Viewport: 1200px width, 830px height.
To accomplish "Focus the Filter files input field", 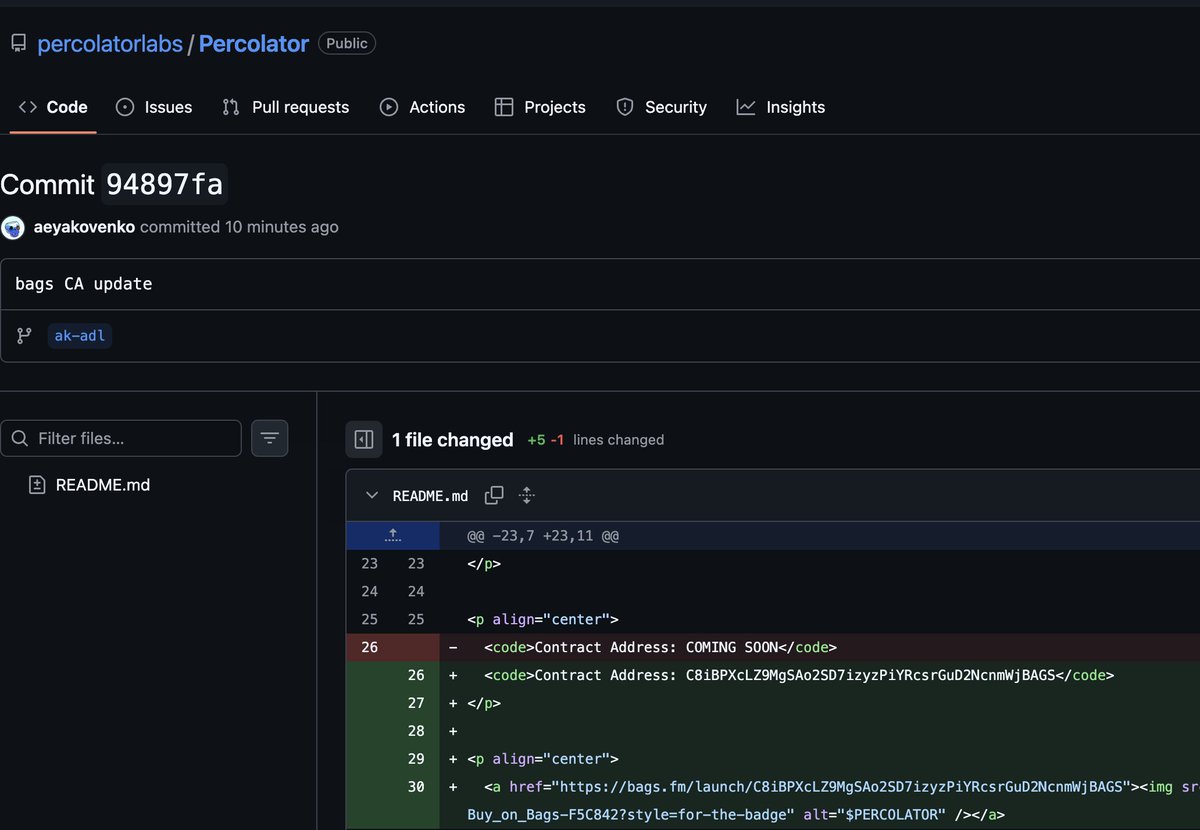I will 121,438.
